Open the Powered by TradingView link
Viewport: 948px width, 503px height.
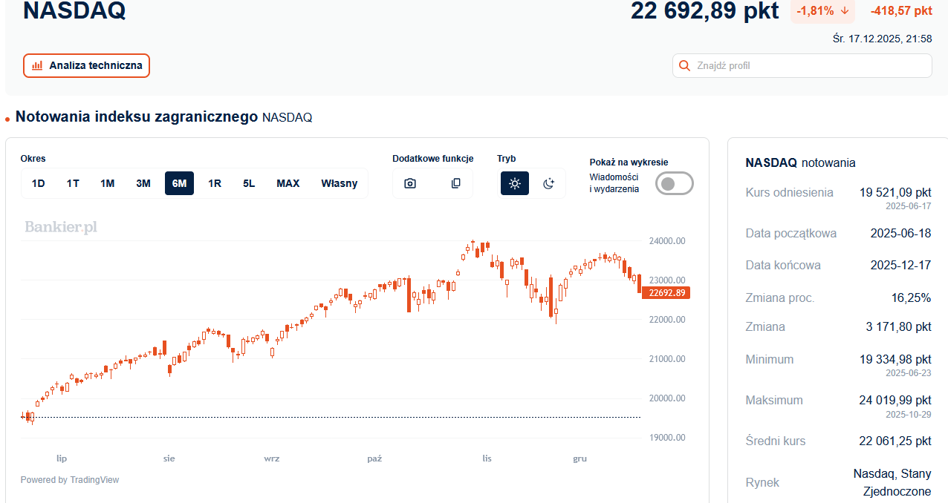70,479
